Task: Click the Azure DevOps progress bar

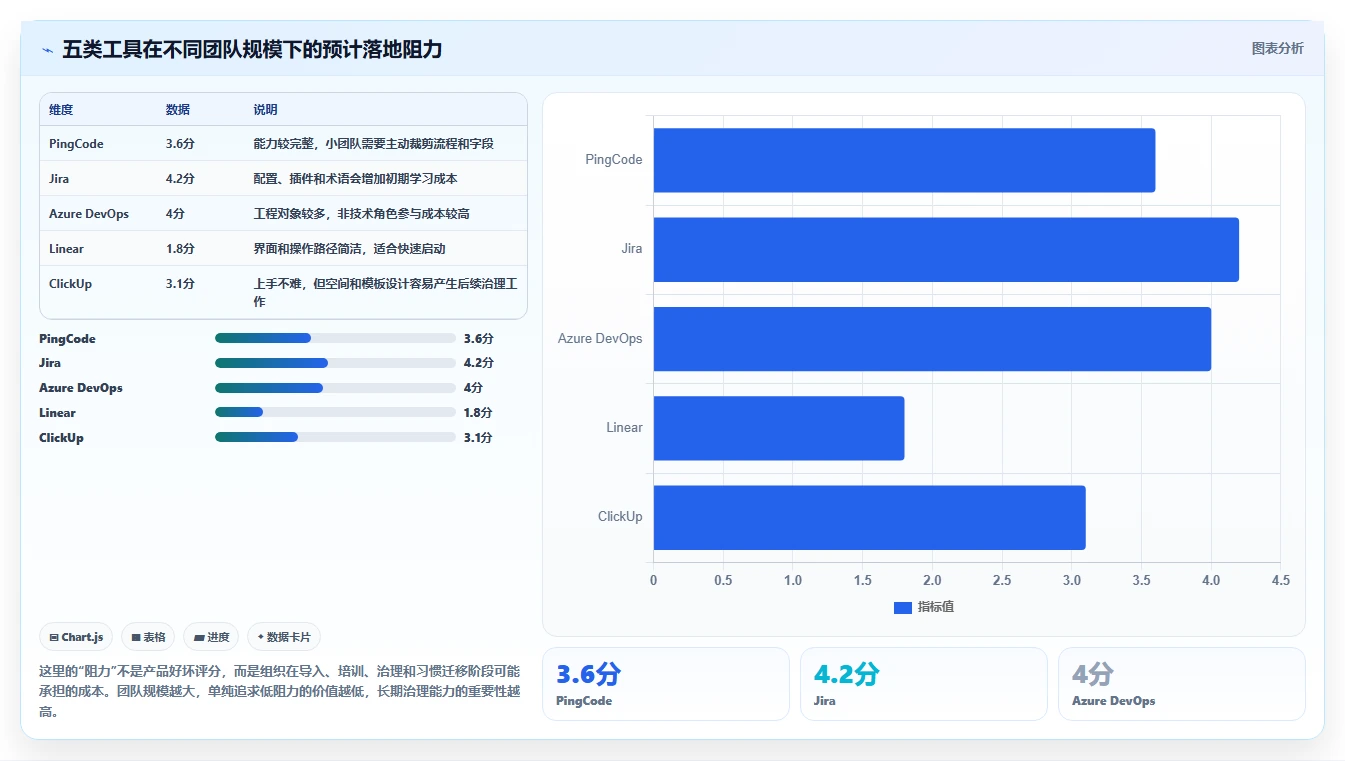Action: pyautogui.click(x=335, y=388)
